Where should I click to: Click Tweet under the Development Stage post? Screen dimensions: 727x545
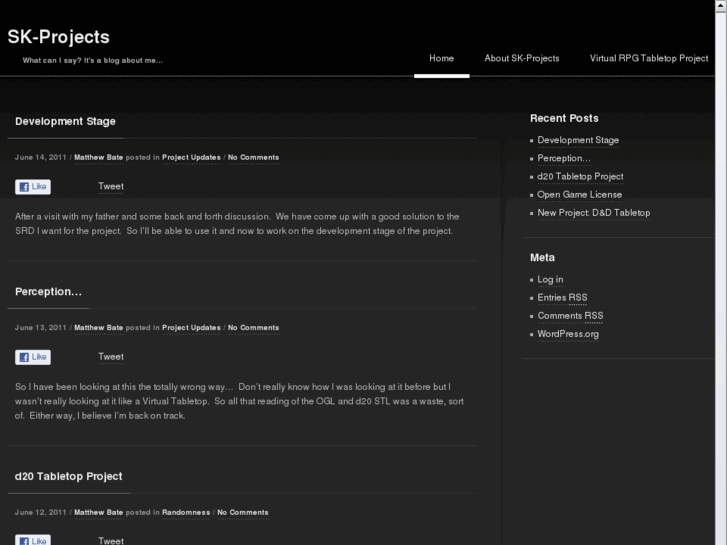click(x=111, y=186)
